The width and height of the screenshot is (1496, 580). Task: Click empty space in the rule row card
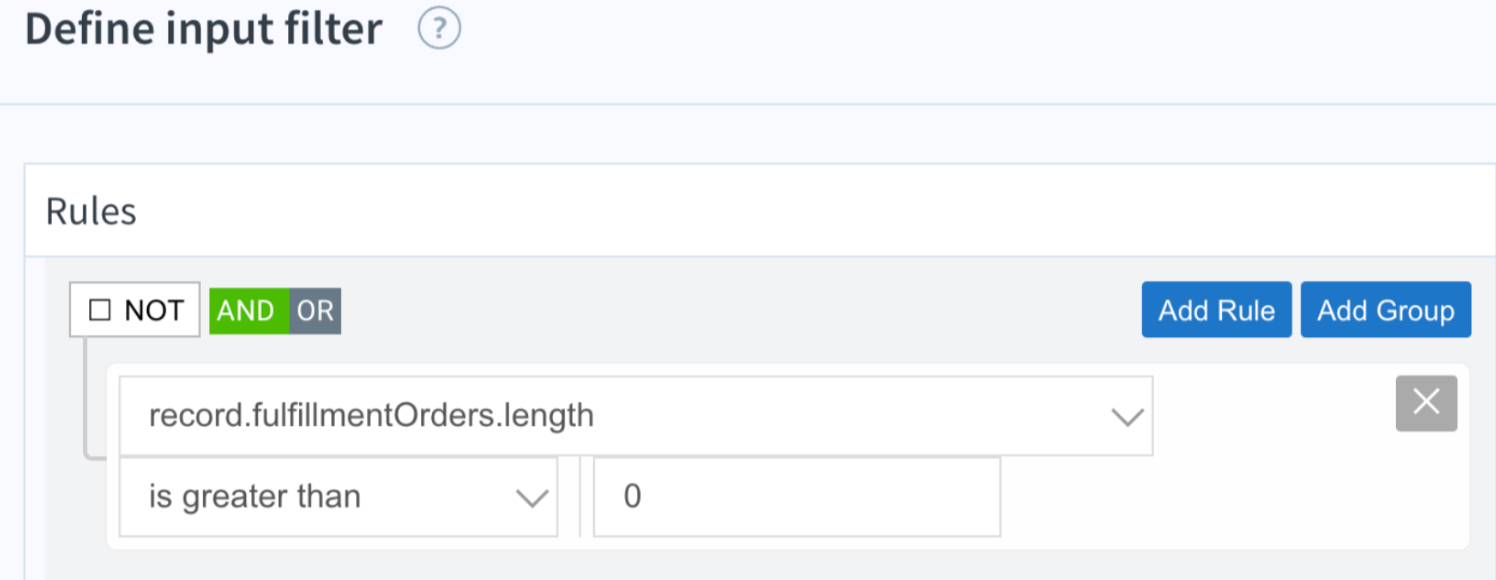click(1230, 497)
